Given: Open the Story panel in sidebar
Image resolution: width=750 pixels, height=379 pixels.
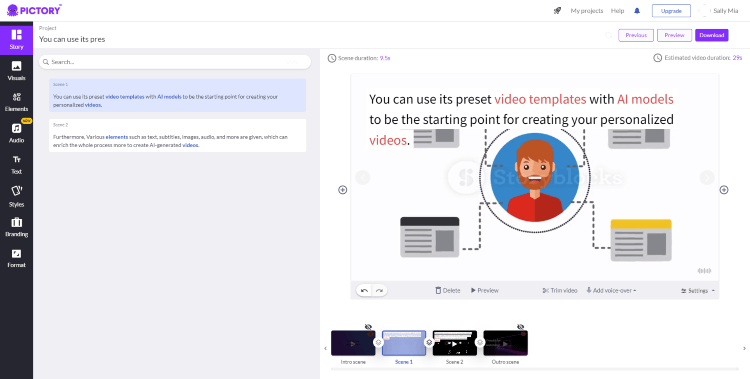Looking at the screenshot, I should [x=16, y=39].
